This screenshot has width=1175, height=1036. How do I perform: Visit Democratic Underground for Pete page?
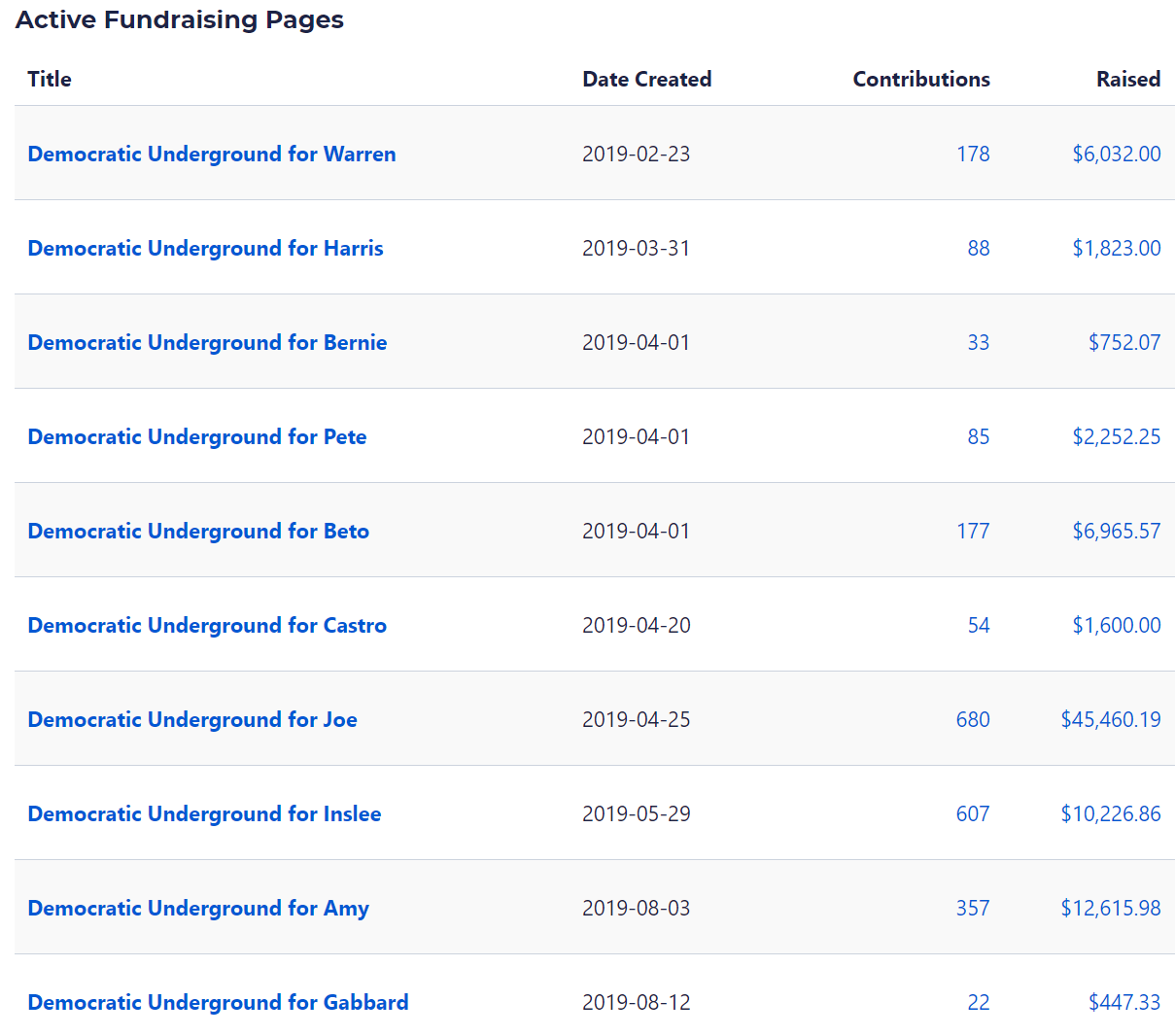click(197, 436)
